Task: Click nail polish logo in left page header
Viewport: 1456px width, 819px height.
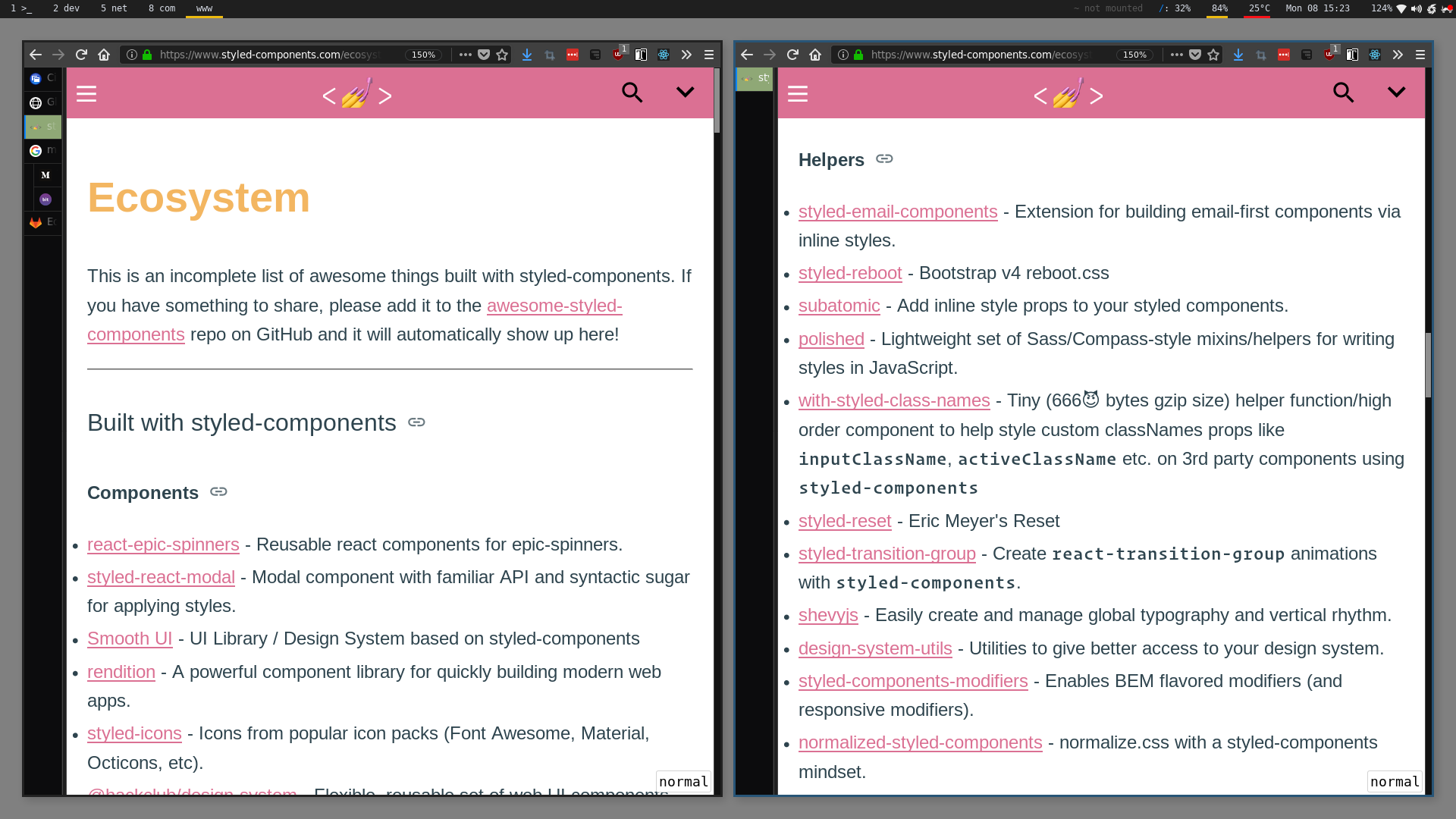Action: point(356,94)
